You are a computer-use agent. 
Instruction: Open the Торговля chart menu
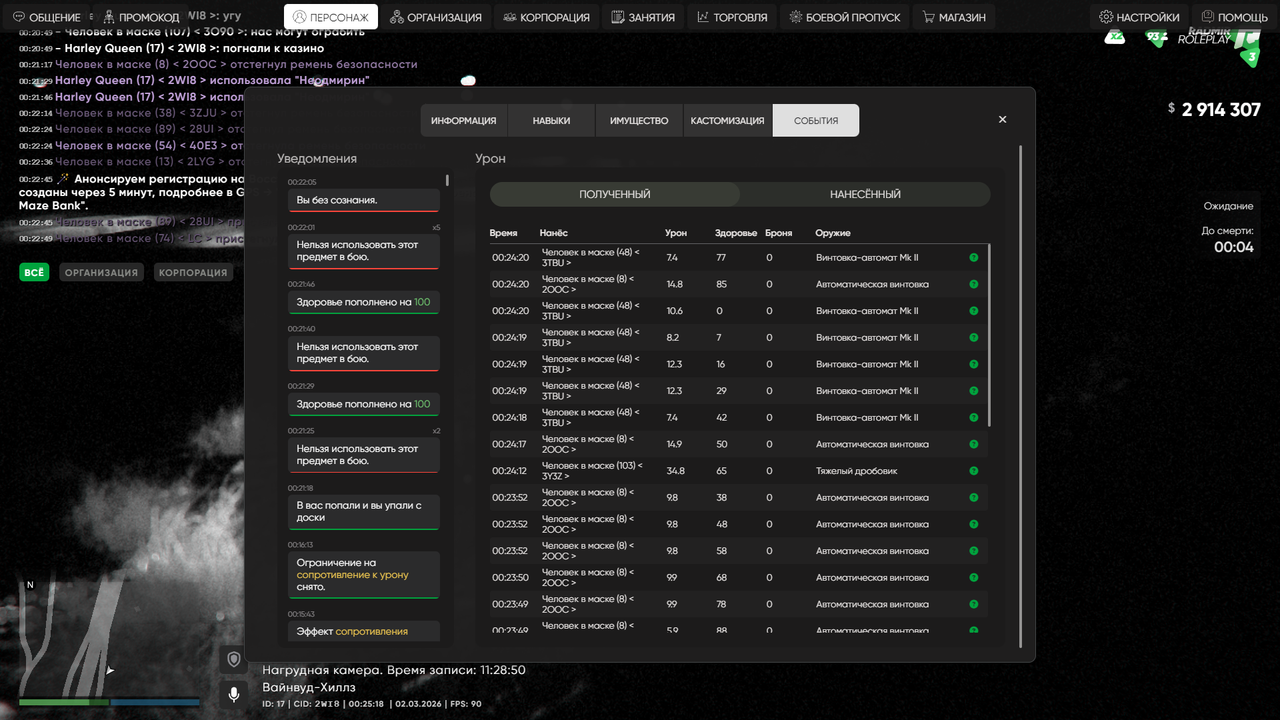click(x=732, y=17)
